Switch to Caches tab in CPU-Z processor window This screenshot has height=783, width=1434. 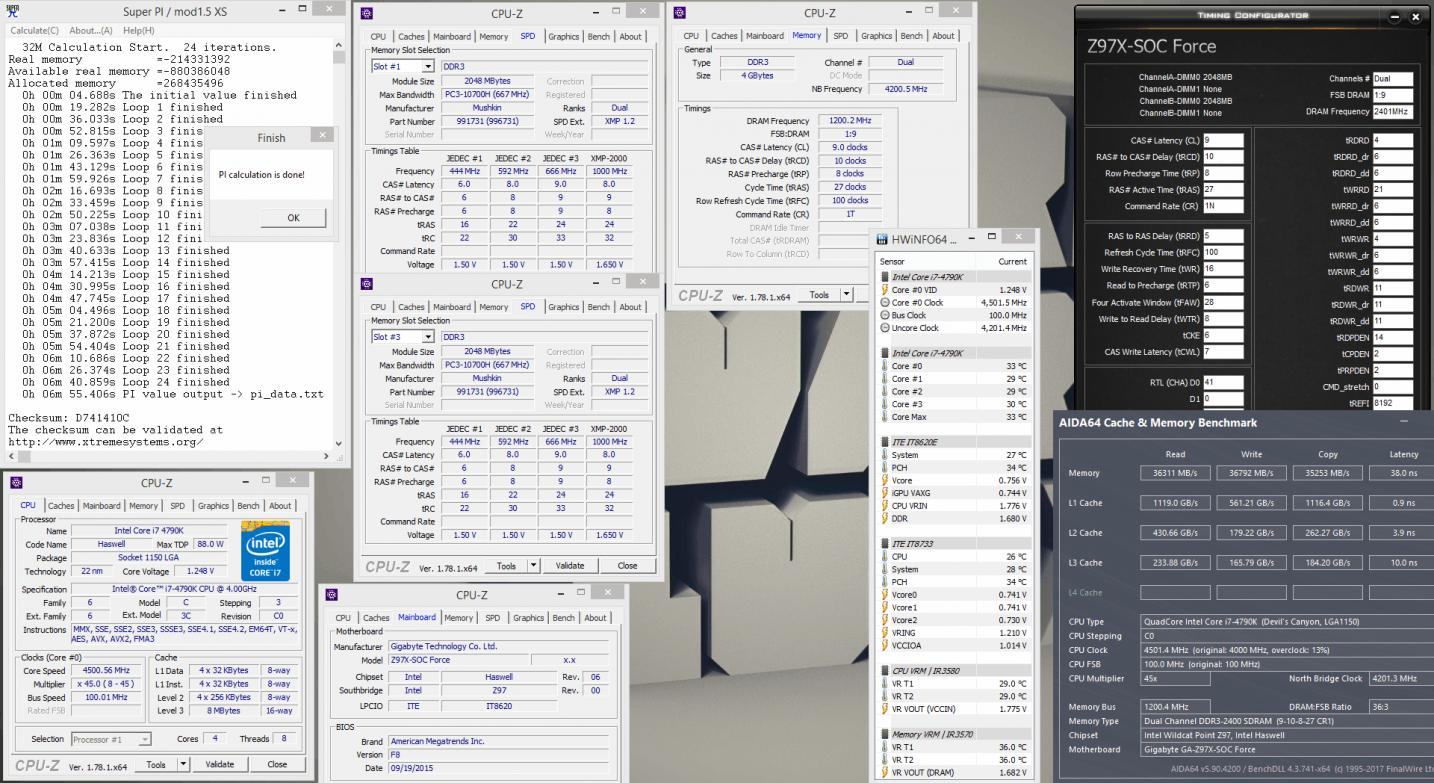tap(62, 506)
